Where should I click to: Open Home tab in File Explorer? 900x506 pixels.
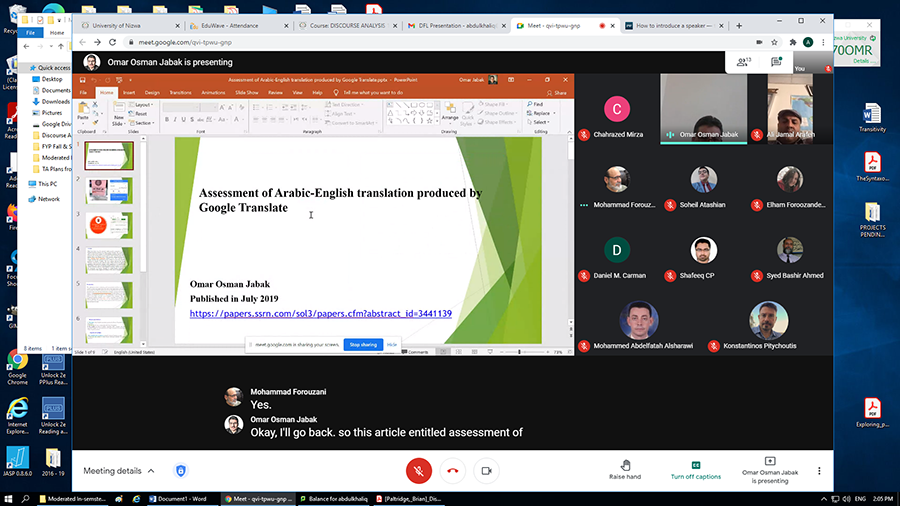57,33
